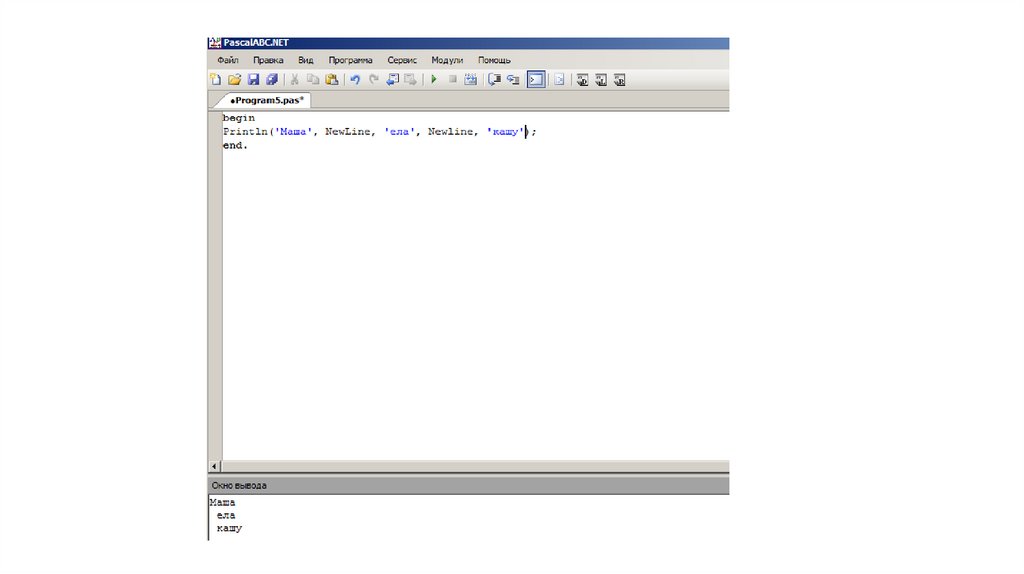The image size is (1024, 574).
Task: Stop program execution with the square icon
Action: coord(452,80)
